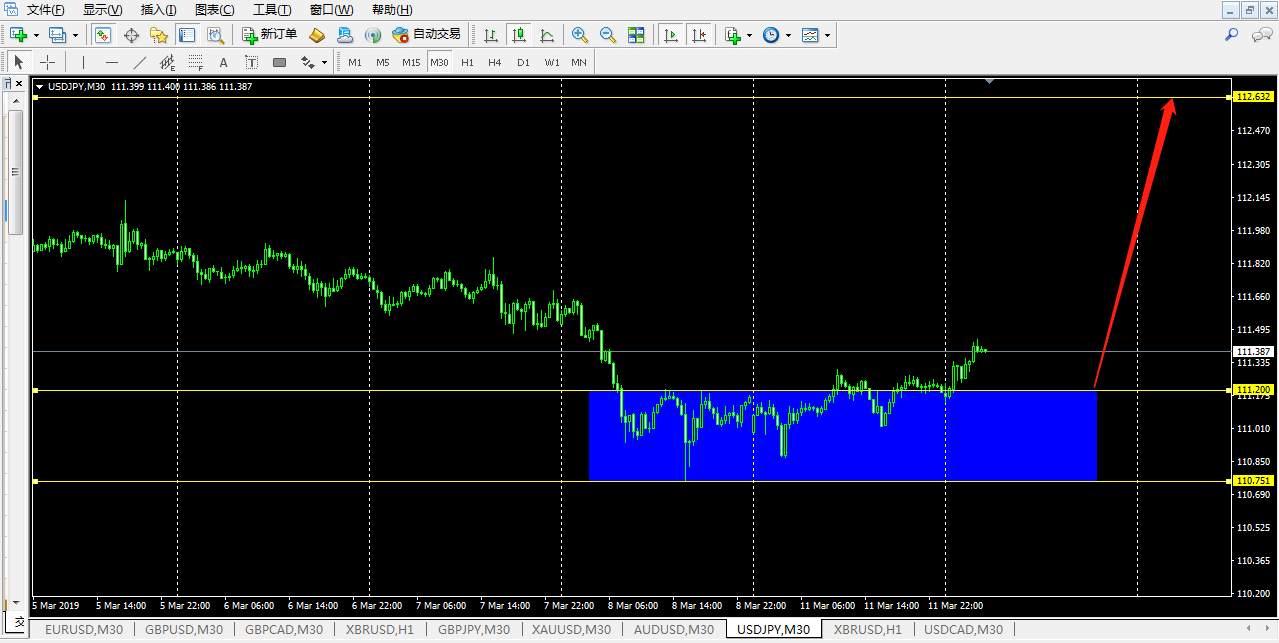
Task: Open the 显示(V) menu
Action: [x=103, y=10]
